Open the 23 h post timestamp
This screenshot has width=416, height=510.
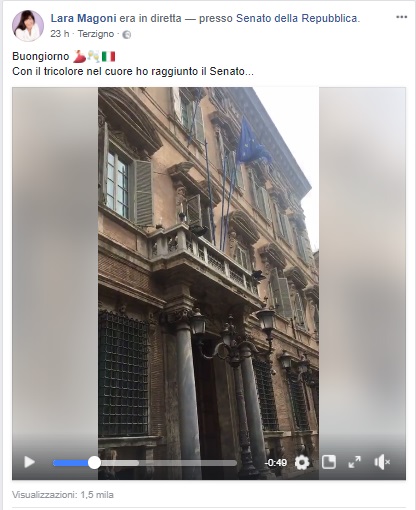pos(60,34)
